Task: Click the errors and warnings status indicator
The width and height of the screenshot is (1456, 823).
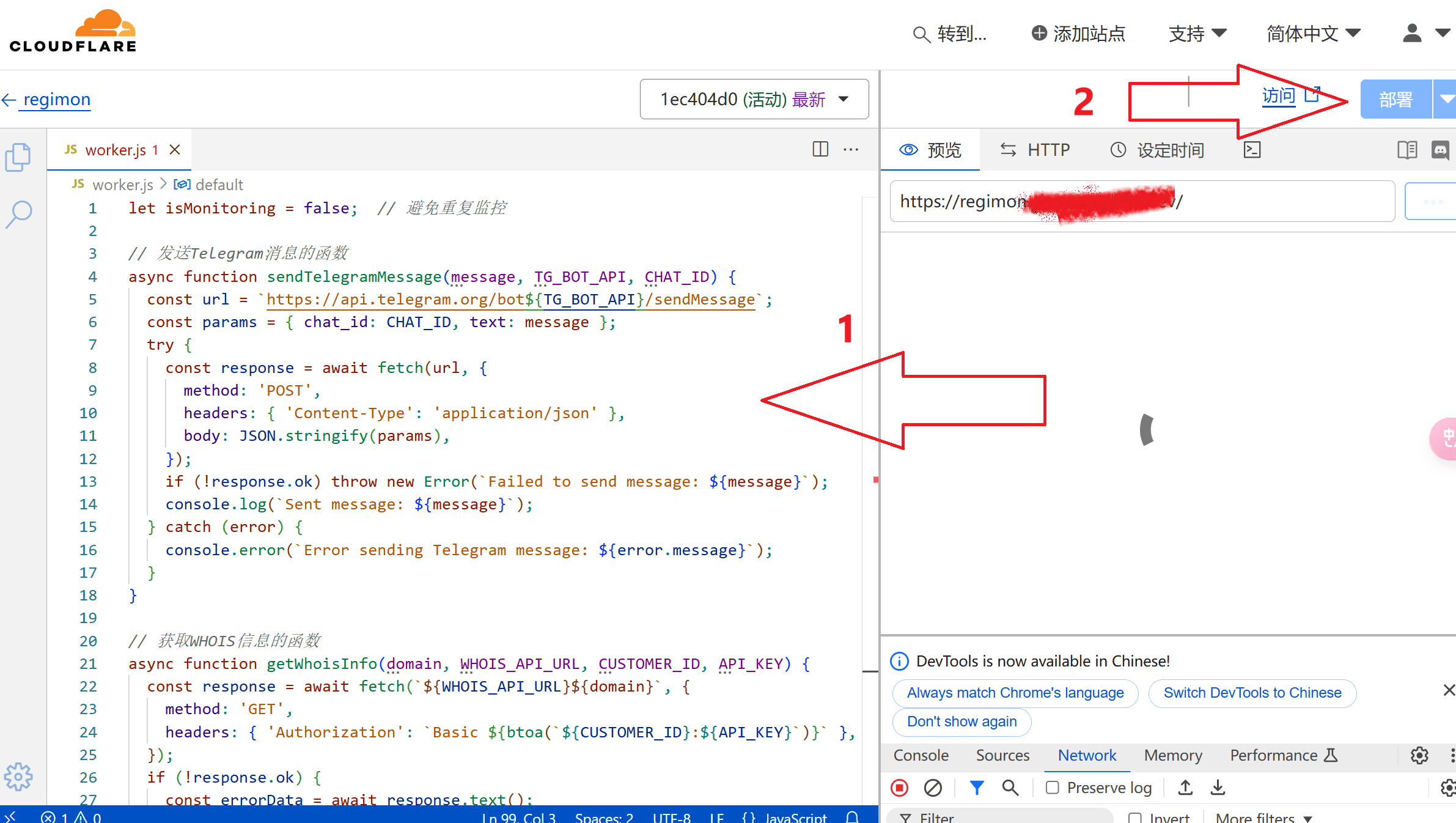Action: tap(71, 817)
